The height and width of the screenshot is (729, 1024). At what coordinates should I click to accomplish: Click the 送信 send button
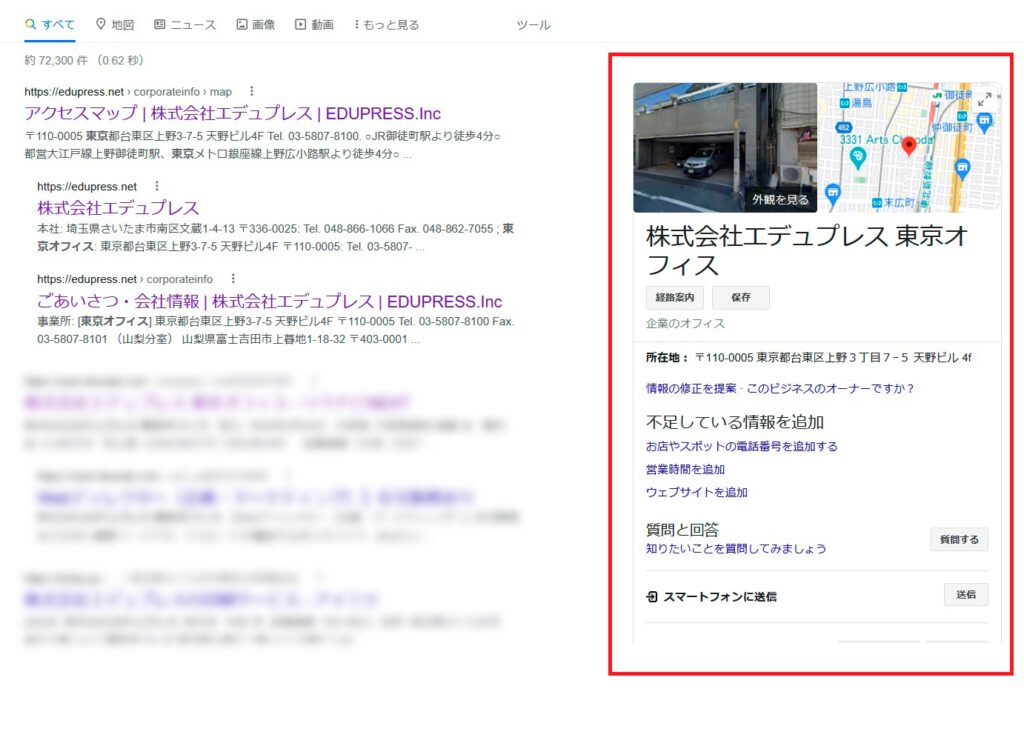tap(966, 594)
